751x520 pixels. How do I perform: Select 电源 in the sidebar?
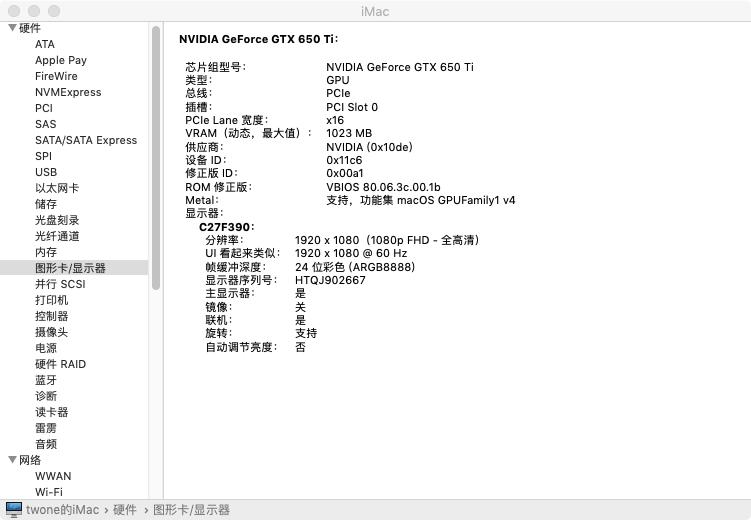(46, 348)
